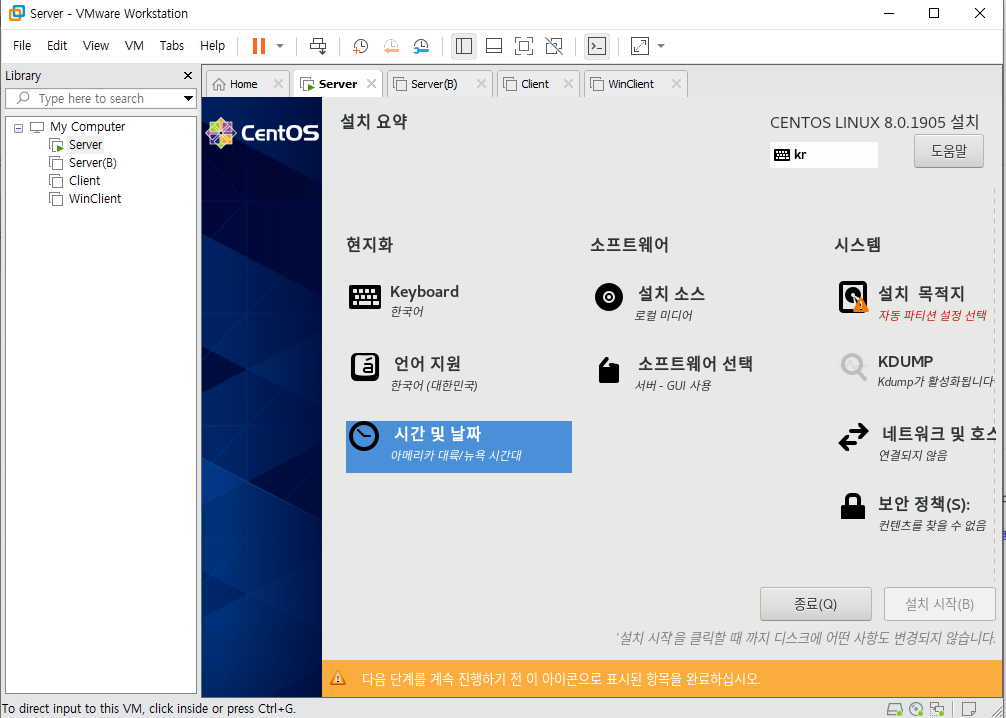The height and width of the screenshot is (718, 1006).
Task: Open 보안 정책 padlock icon
Action: coord(853,506)
